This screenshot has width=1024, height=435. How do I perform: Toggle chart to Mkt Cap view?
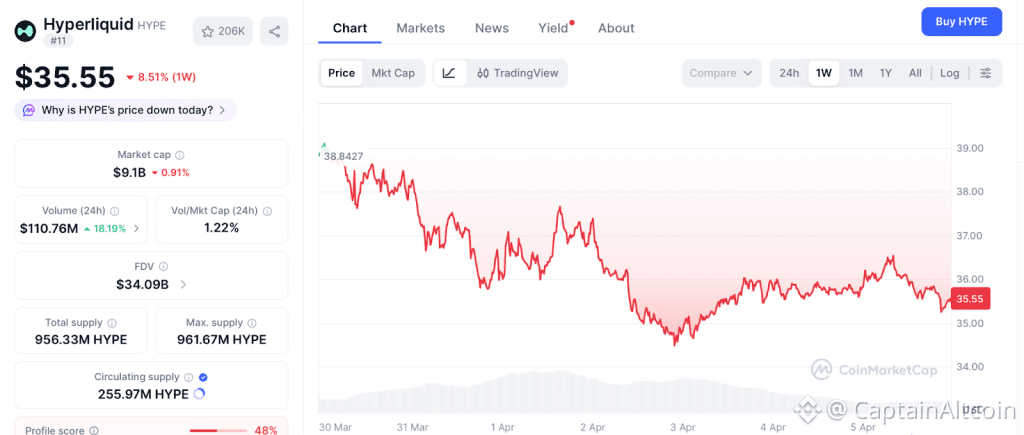pyautogui.click(x=393, y=73)
